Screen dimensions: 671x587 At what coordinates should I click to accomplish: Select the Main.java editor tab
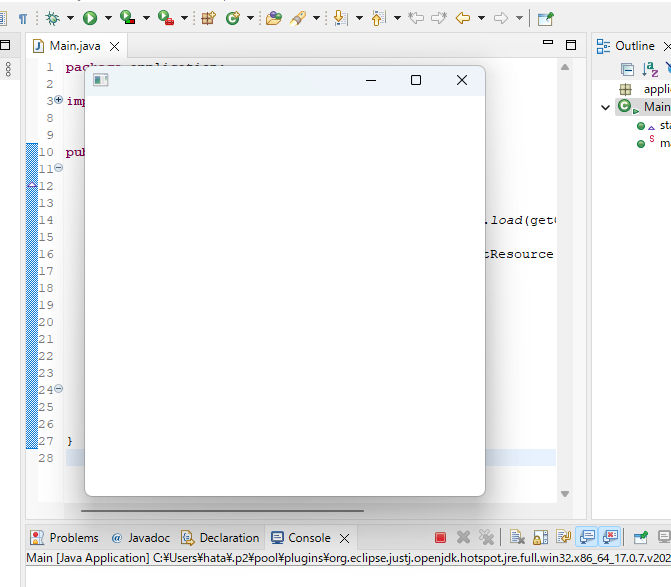pyautogui.click(x=74, y=46)
